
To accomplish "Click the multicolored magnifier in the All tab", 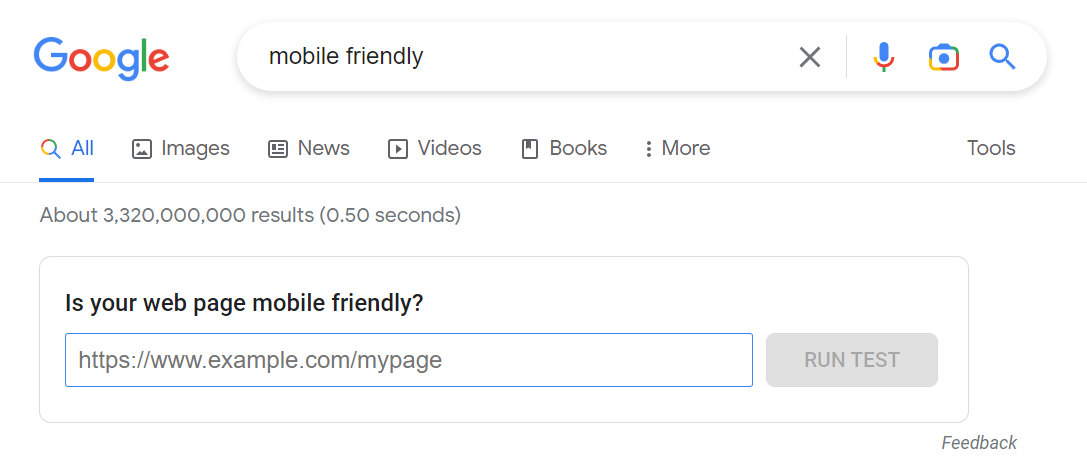I will click(50, 149).
